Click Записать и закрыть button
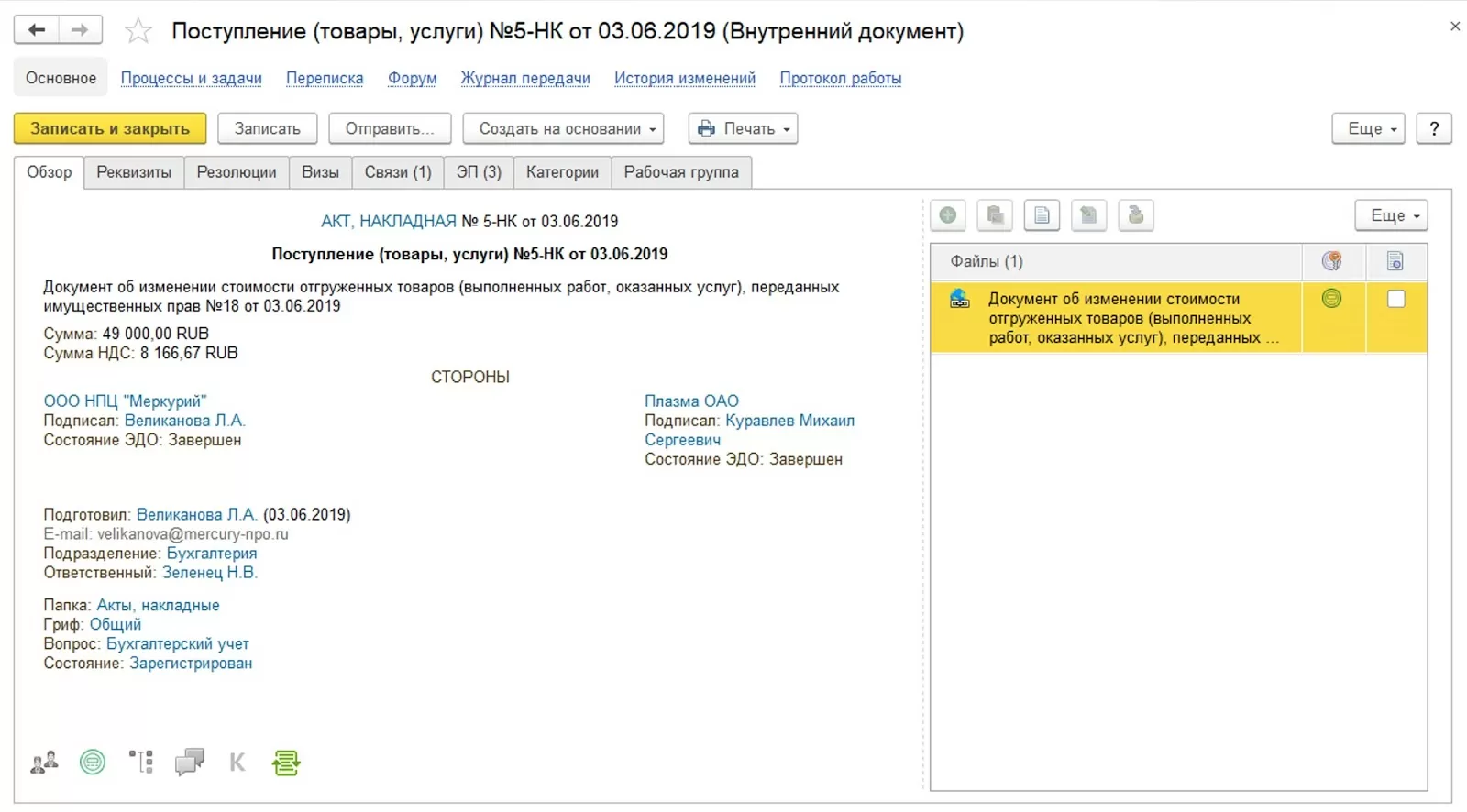This screenshot has height=812, width=1467. (110, 128)
